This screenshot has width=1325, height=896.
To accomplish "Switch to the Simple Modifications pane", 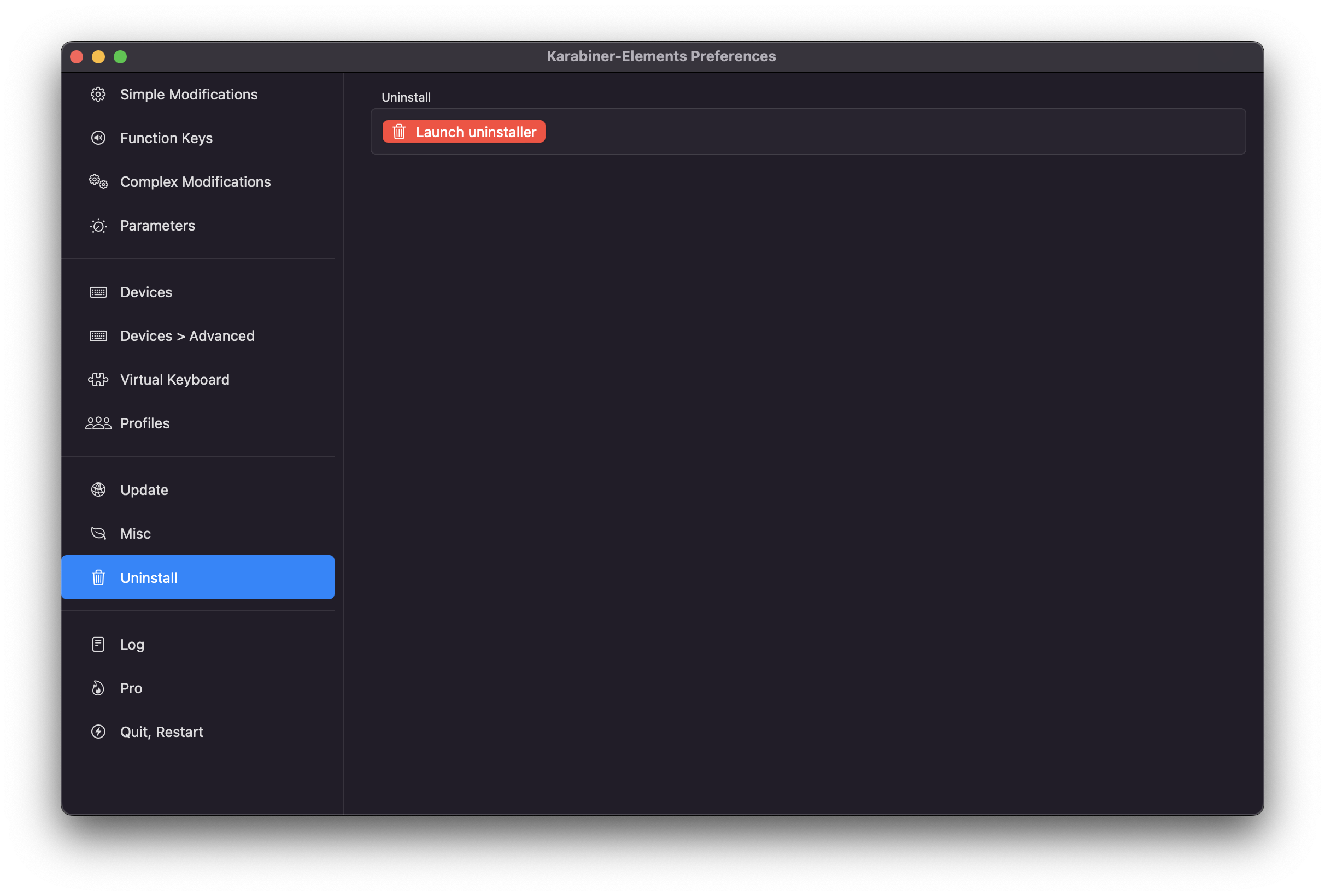I will (189, 95).
